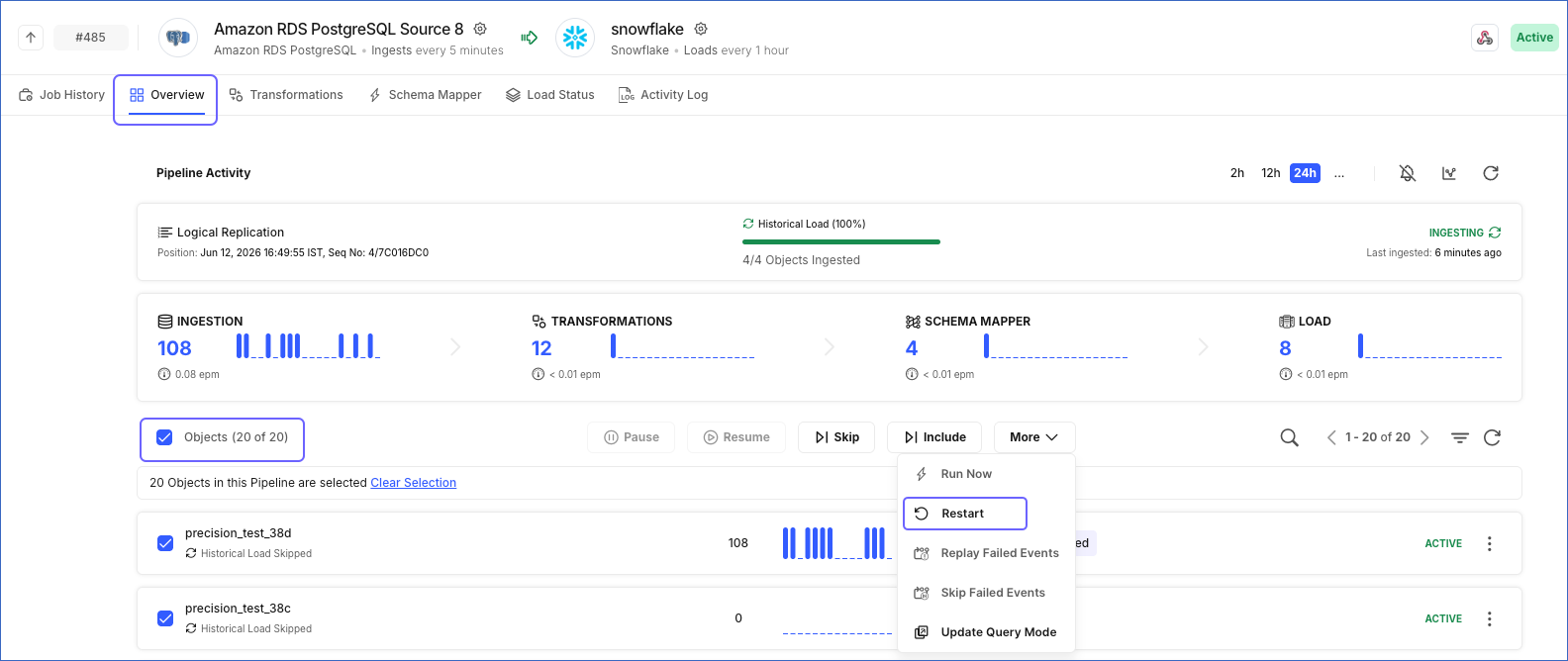Set activity range to 2h
The image size is (1568, 661).
pos(1237,173)
